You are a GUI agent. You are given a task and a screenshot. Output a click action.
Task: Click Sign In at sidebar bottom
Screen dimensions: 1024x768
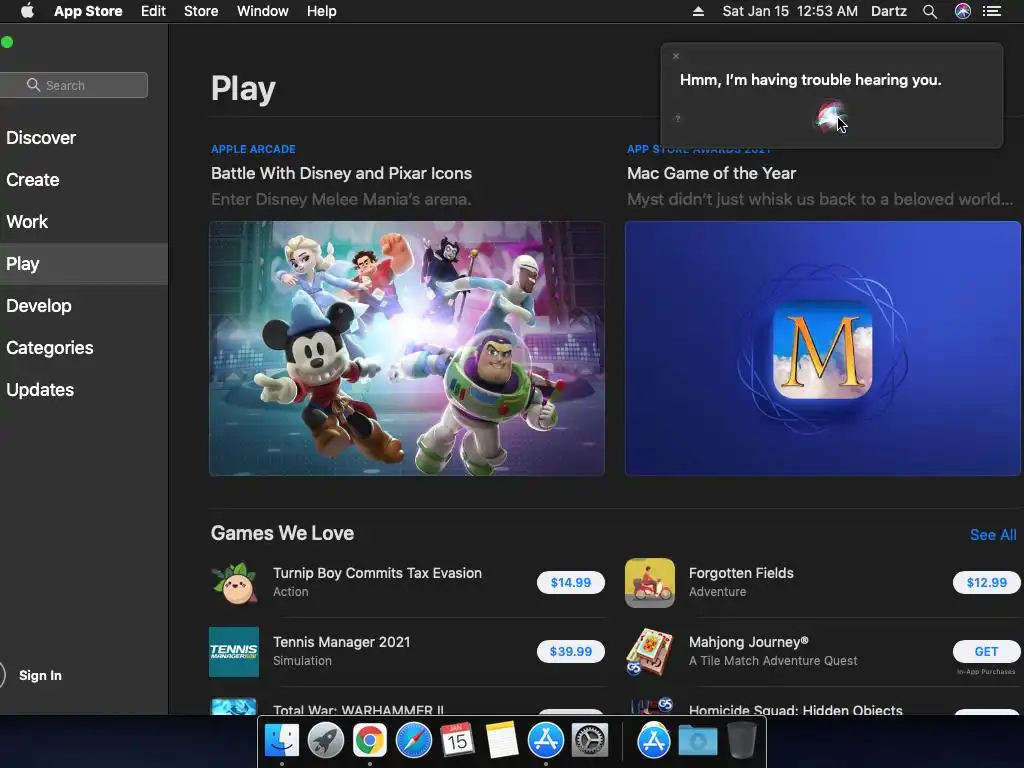coord(40,675)
